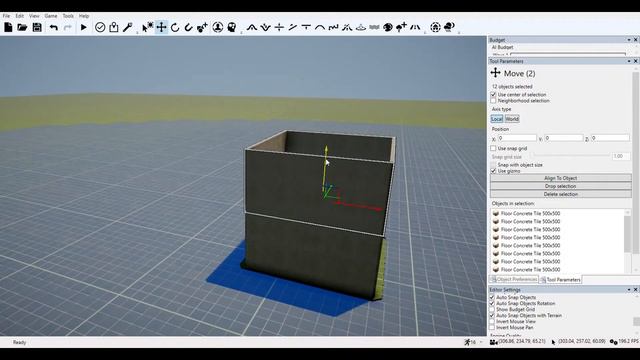Open the wrench settings tool
Viewport: 640px width, 360px height.
click(x=127, y=27)
